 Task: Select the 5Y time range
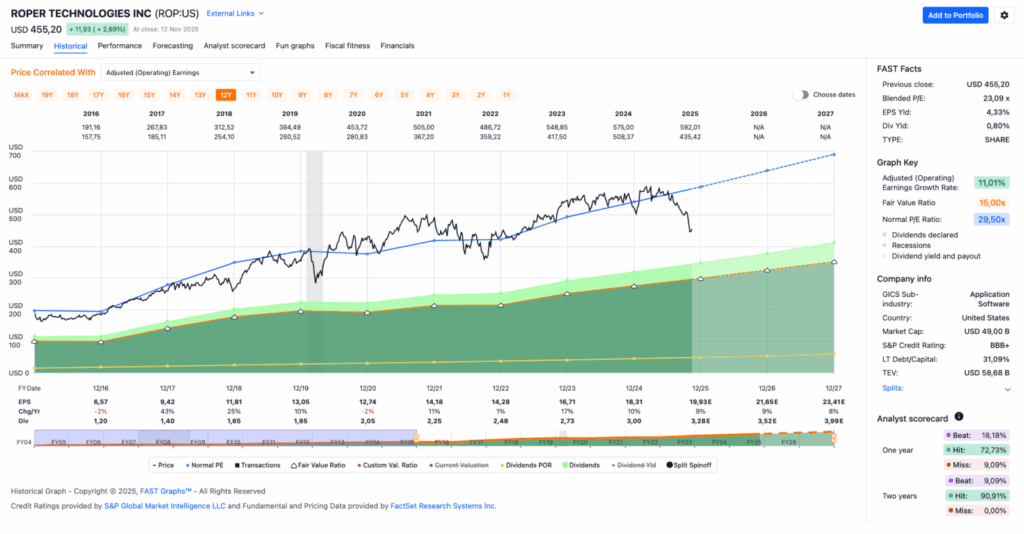[404, 95]
